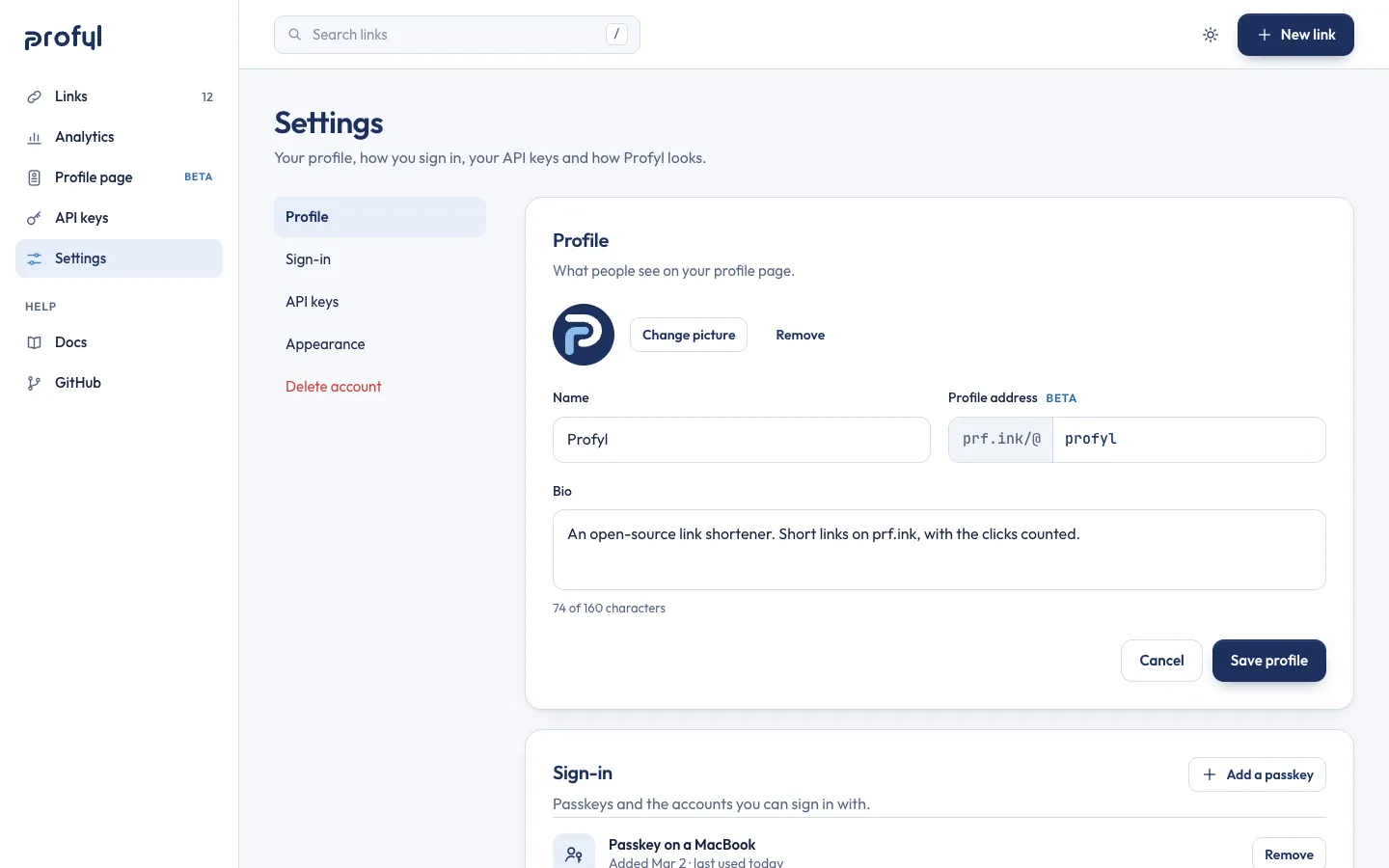Click the Sign-in section heading
The width and height of the screenshot is (1389, 868).
583,773
